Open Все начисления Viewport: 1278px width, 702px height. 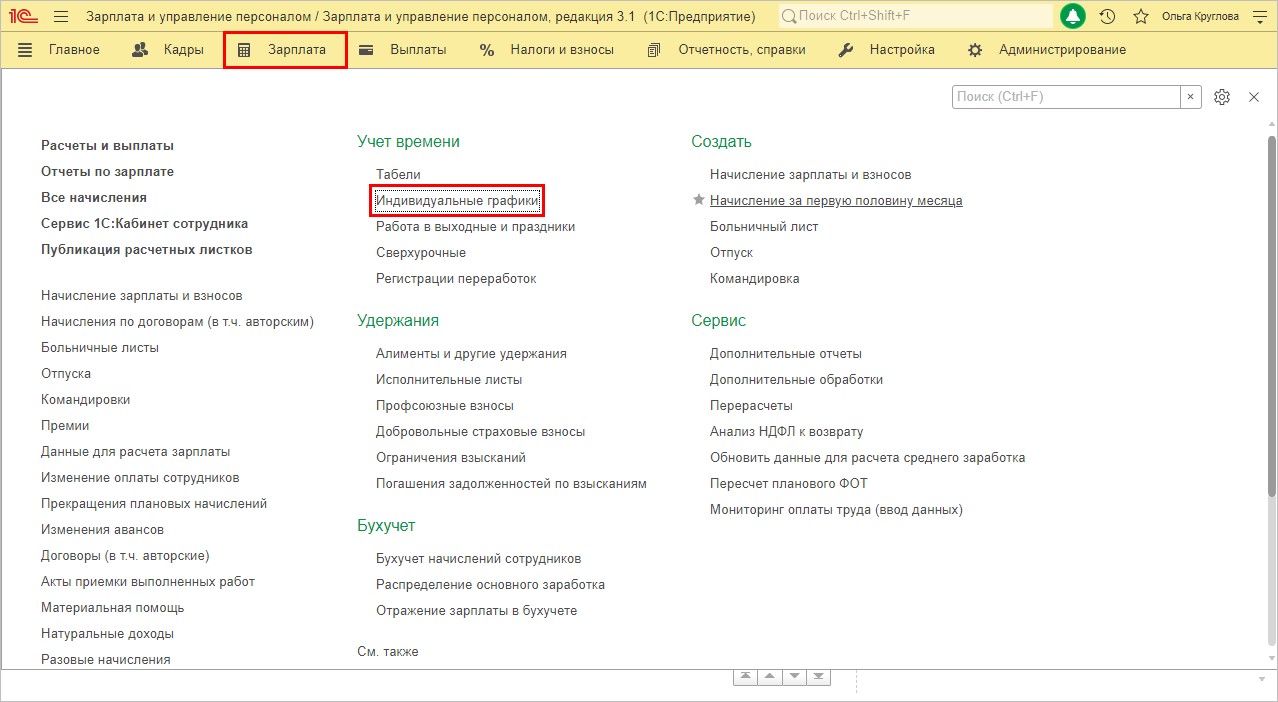pyautogui.click(x=94, y=197)
